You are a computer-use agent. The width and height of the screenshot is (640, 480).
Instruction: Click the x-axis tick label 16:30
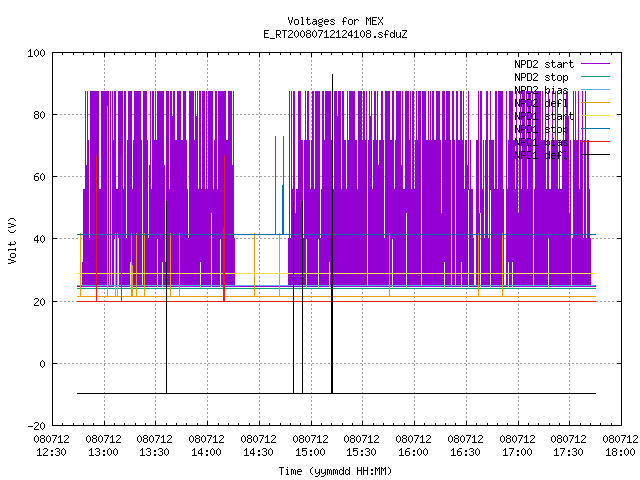tap(465, 452)
